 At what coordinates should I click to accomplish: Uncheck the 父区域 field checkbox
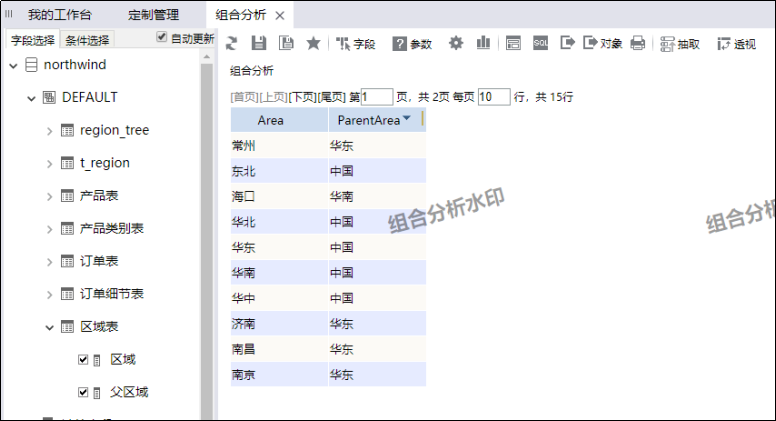(83, 392)
